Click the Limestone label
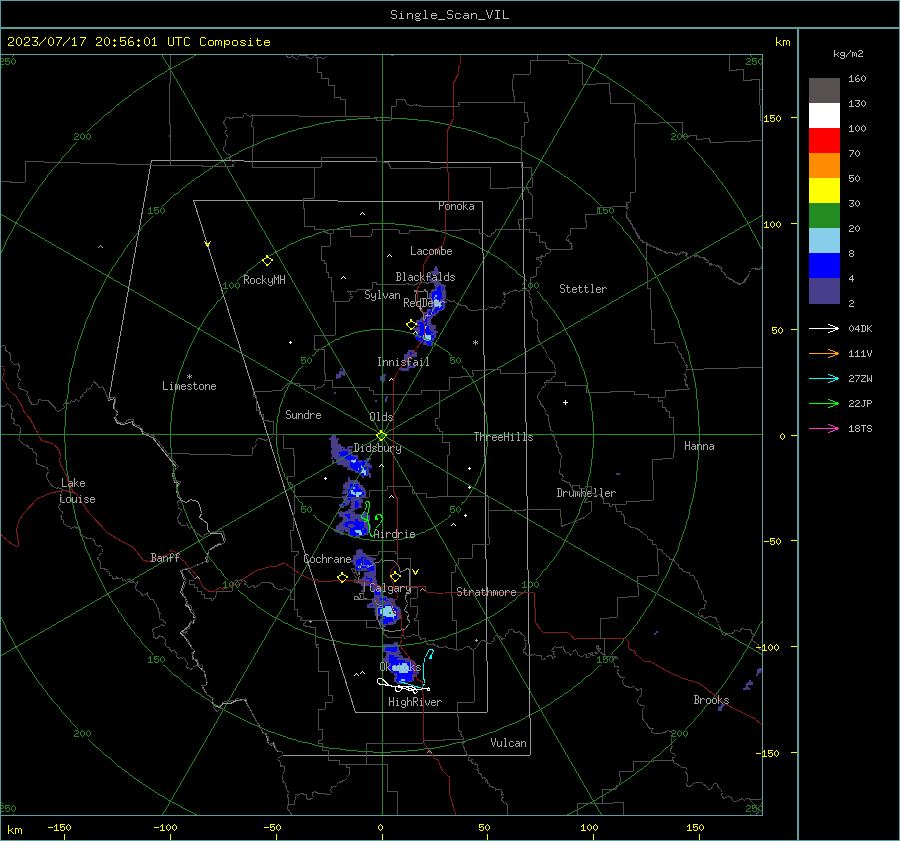Image resolution: width=900 pixels, height=841 pixels. click(189, 386)
